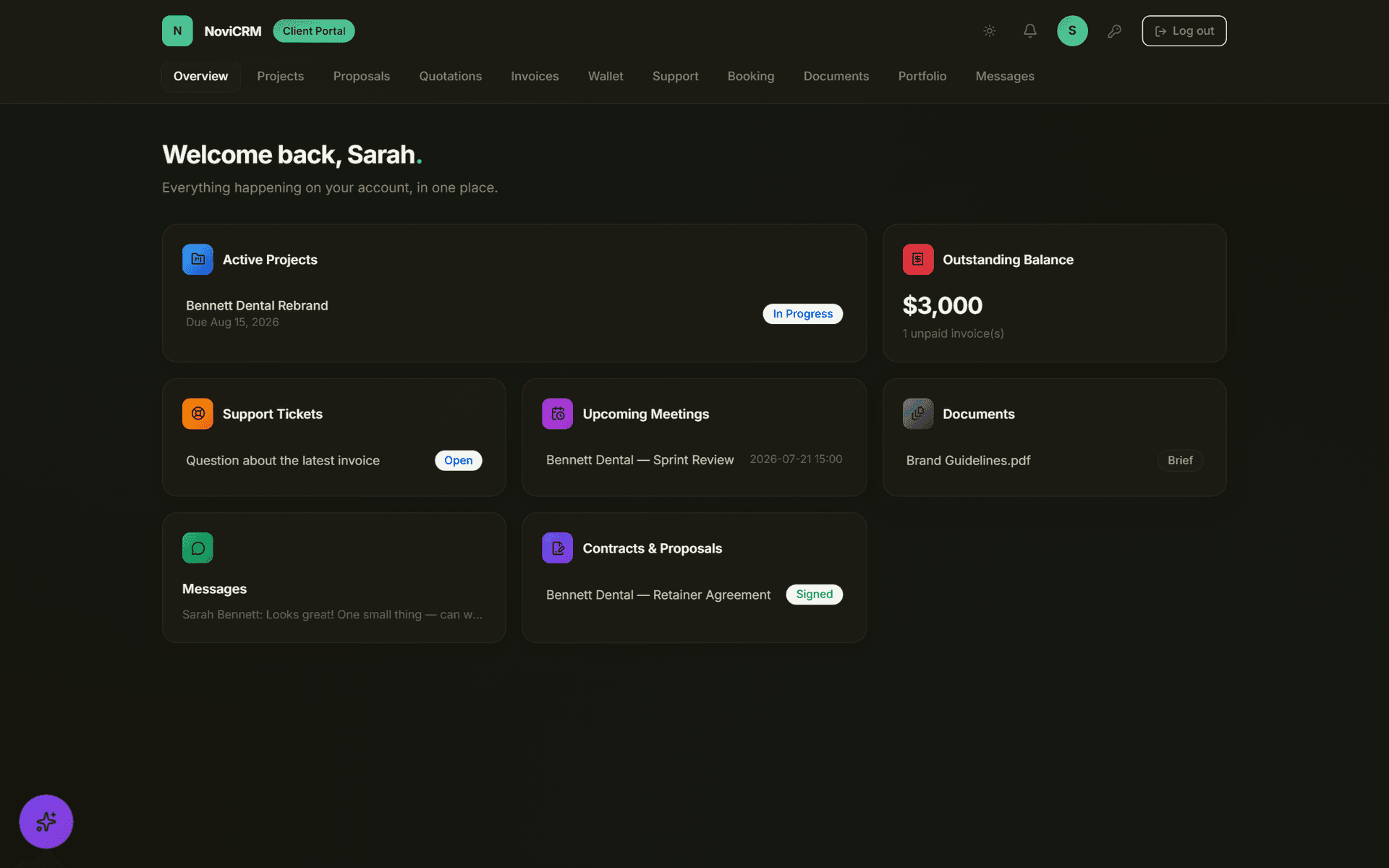Click the Outstanding Balance card title
This screenshot has width=1389, height=868.
[x=1008, y=260]
